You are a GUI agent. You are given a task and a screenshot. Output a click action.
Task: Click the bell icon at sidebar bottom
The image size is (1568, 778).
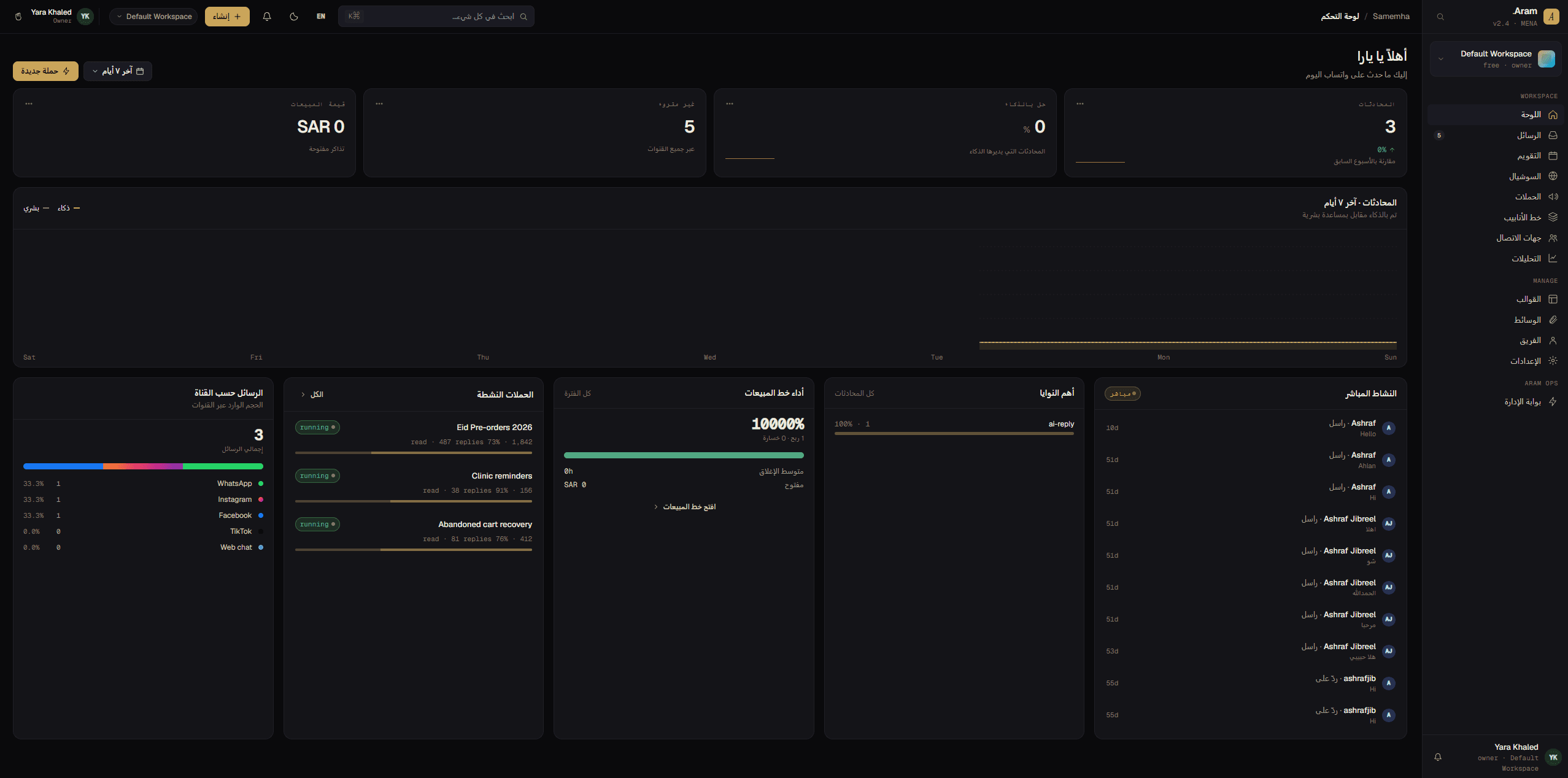(1438, 757)
